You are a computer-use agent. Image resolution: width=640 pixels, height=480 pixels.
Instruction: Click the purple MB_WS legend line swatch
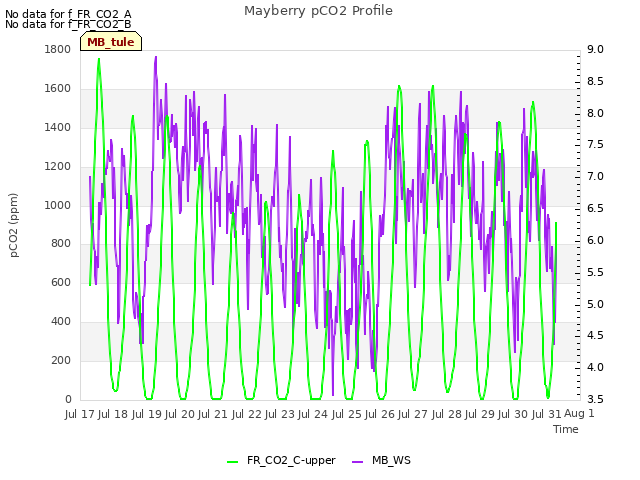[357, 461]
